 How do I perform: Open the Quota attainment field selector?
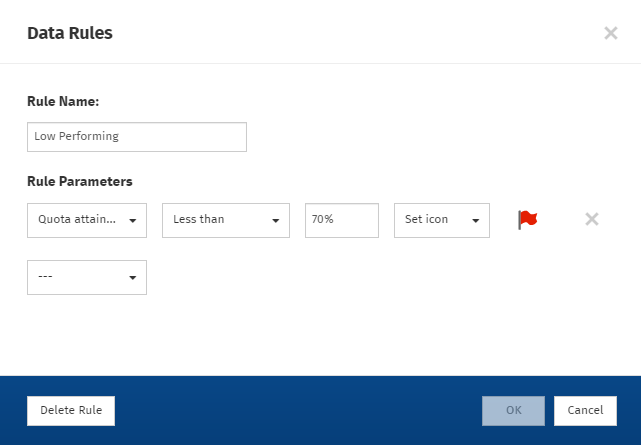pyautogui.click(x=78, y=220)
